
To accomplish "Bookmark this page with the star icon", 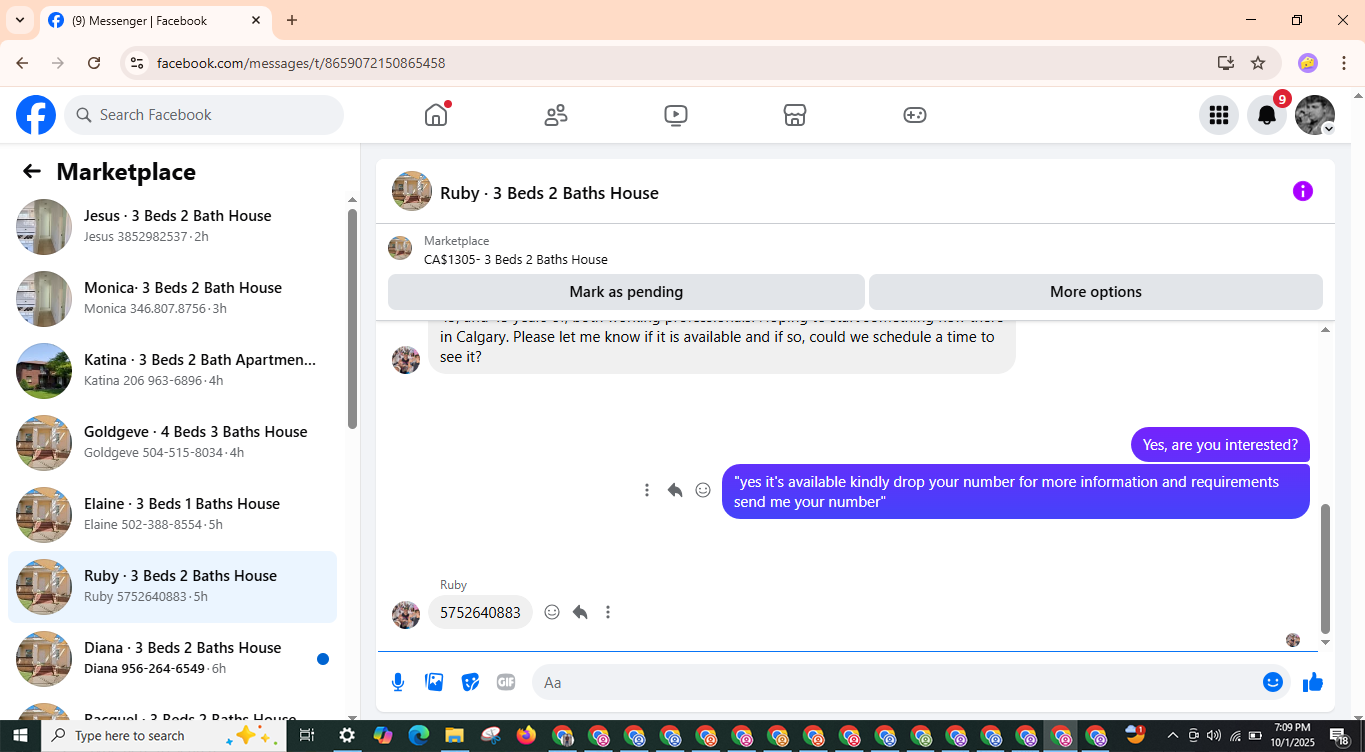I will pos(1258,63).
